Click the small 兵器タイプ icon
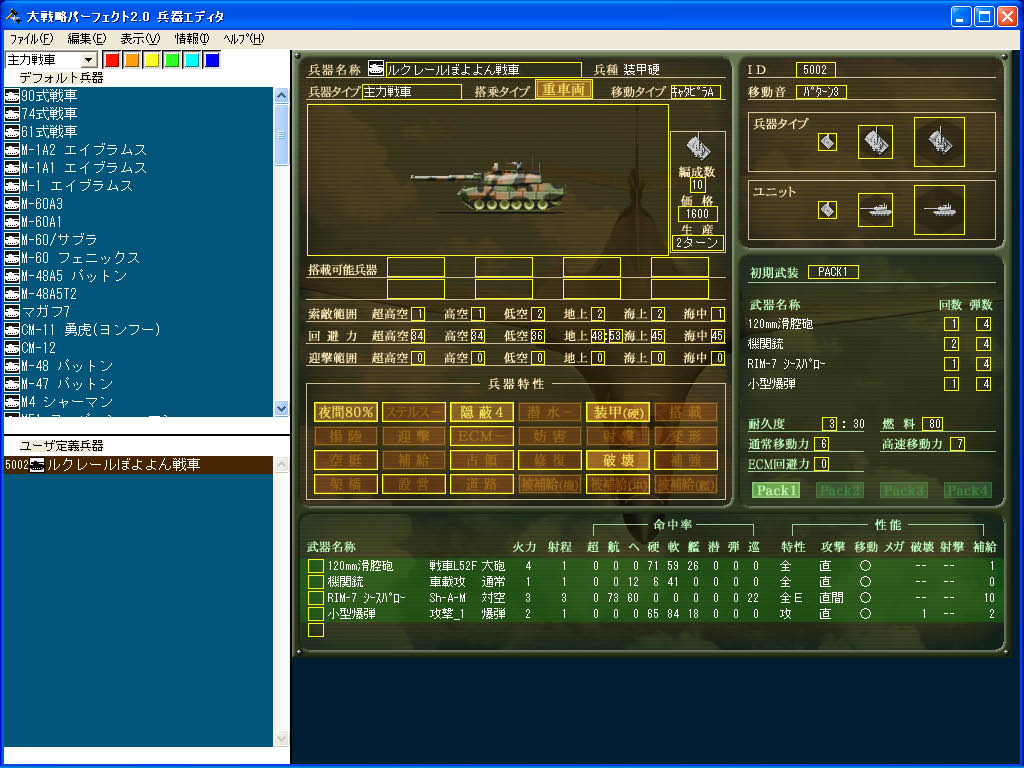This screenshot has width=1024, height=768. (827, 142)
